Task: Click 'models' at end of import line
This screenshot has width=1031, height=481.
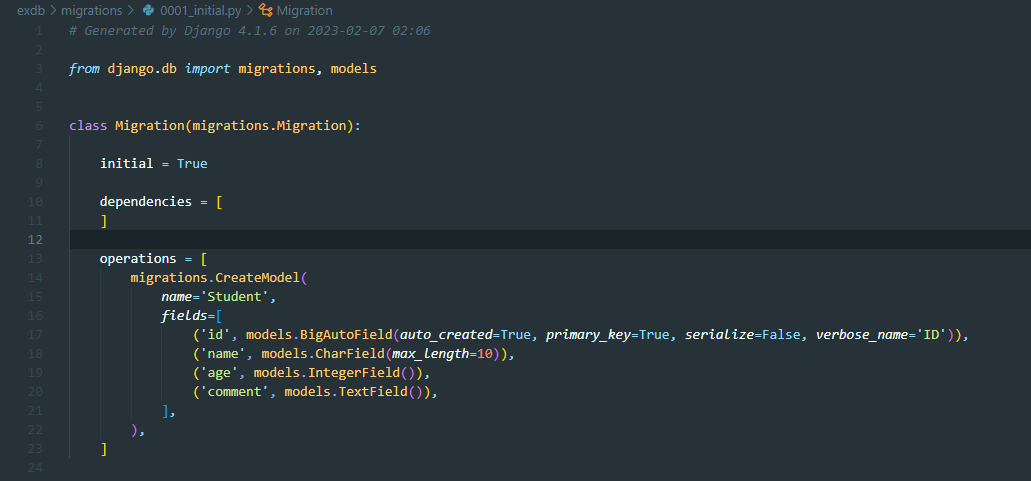Action: pos(354,68)
